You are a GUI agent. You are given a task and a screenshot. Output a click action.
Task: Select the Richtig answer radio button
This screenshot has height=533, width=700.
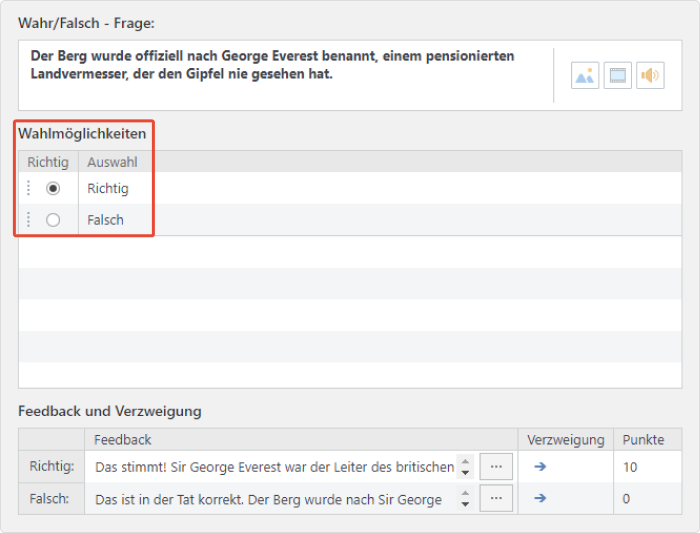click(53, 188)
